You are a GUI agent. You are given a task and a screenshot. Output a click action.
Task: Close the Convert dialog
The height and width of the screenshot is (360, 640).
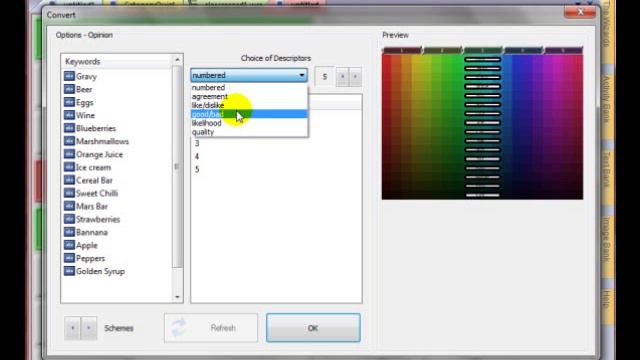pos(580,12)
